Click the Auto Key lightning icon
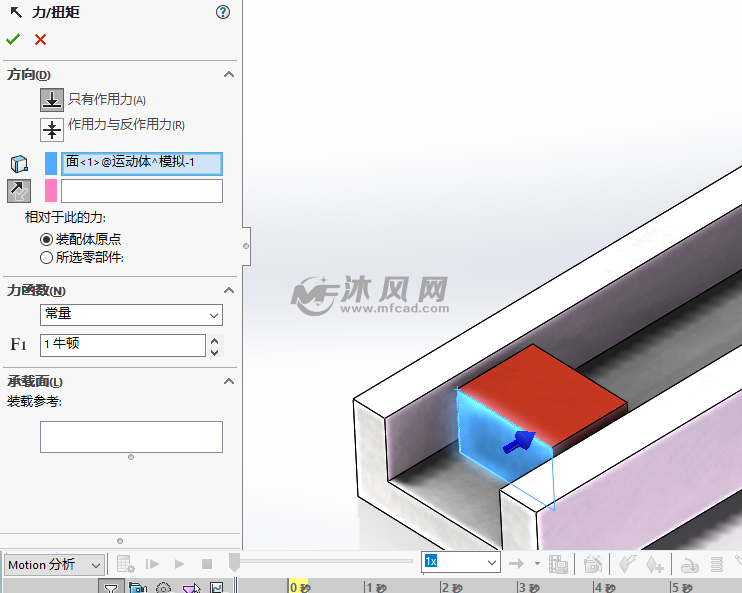This screenshot has height=593, width=742. [x=627, y=564]
